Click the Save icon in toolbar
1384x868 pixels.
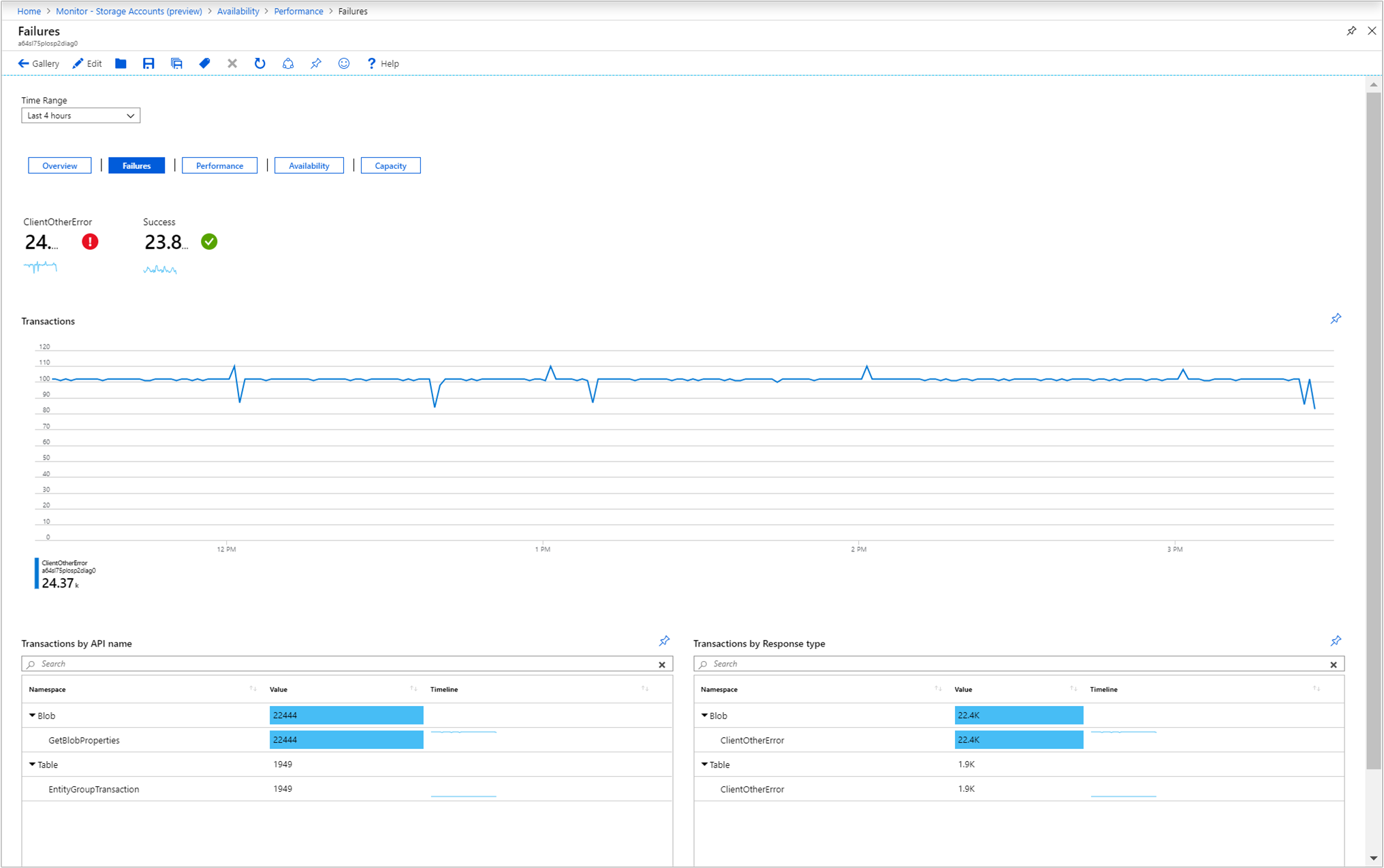tap(148, 64)
